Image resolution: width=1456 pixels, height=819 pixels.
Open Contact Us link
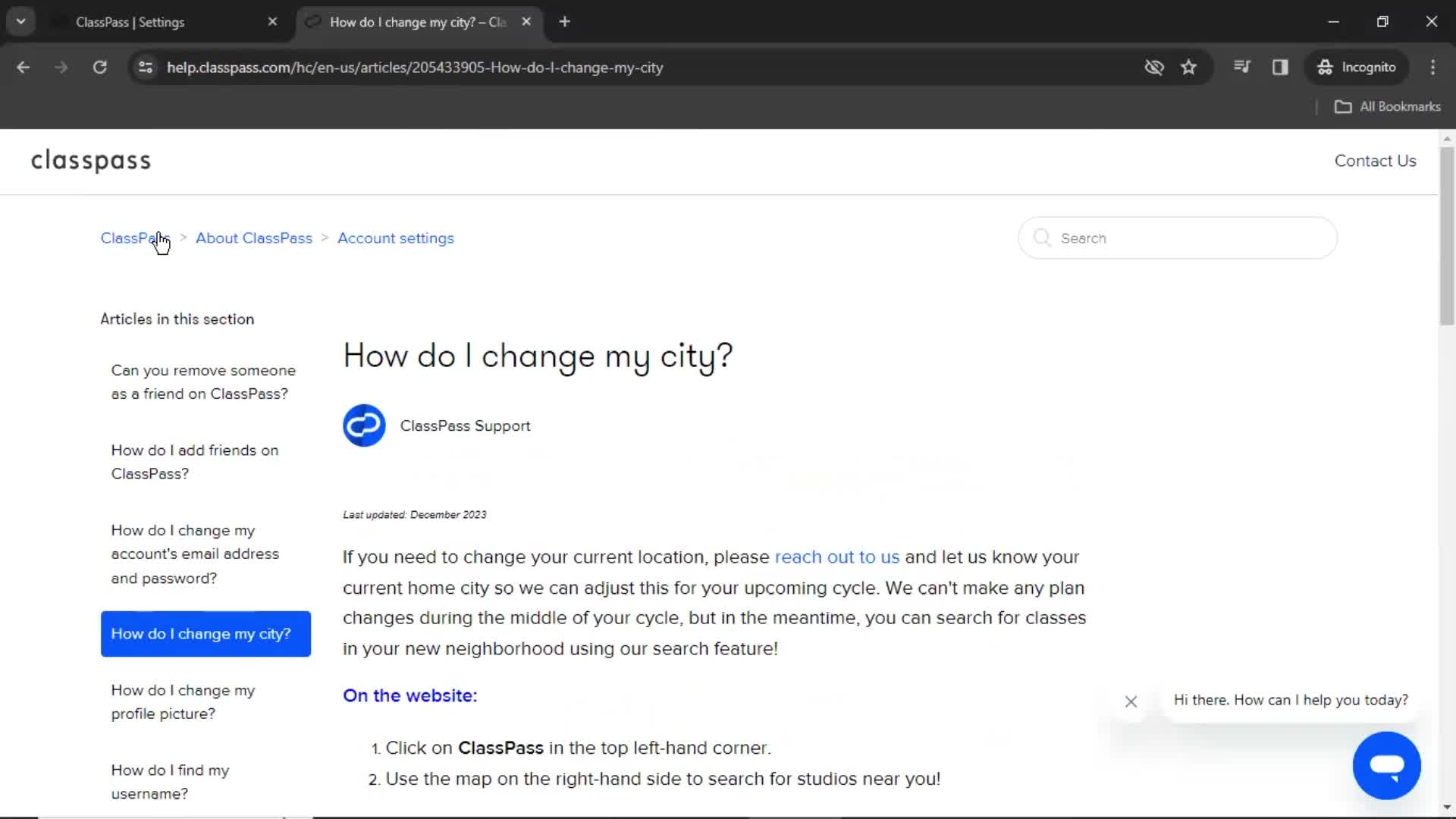pyautogui.click(x=1375, y=161)
